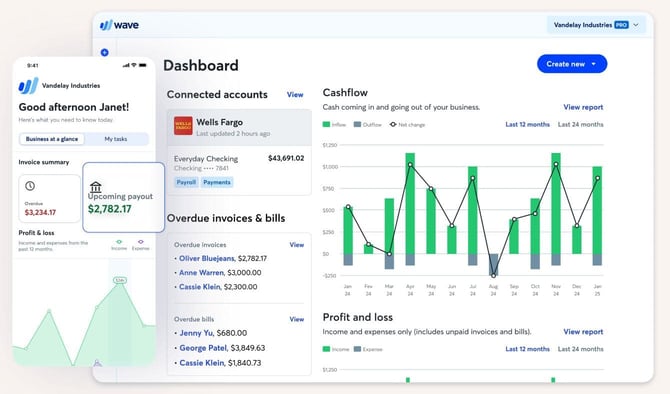Click the Aug 24 negative cashflow bar
Image resolution: width=670 pixels, height=394 pixels.
pos(494,265)
